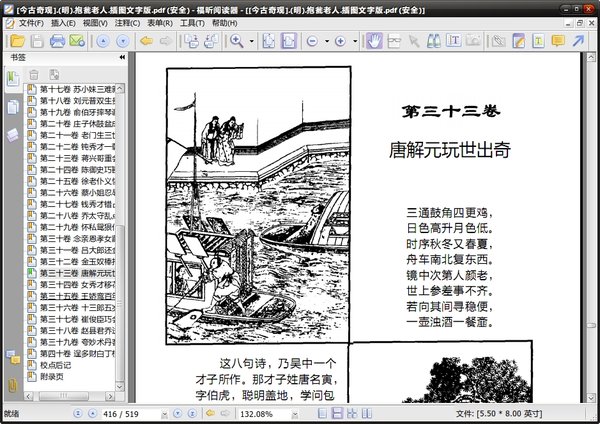600x424 pixels.
Task: Click the new bookmark icon in the bookmarks panel
Action: click(x=54, y=75)
